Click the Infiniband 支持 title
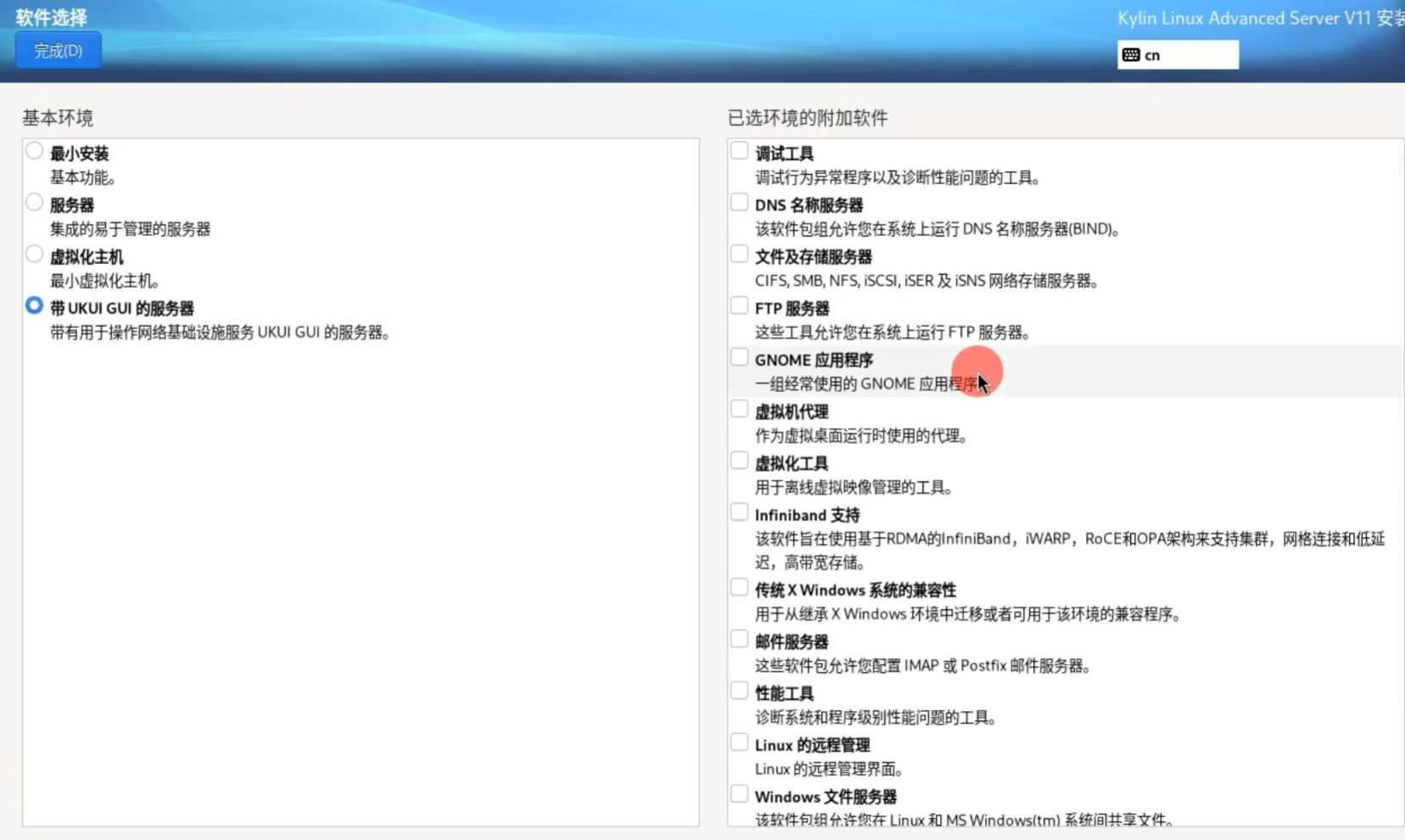This screenshot has height=840, width=1405. (x=808, y=516)
